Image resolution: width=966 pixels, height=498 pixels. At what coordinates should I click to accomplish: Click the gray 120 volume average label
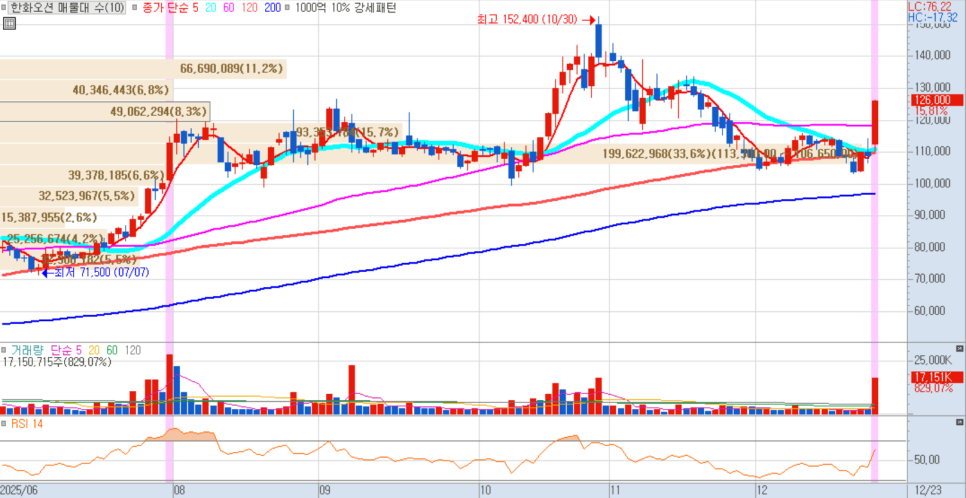(x=132, y=349)
